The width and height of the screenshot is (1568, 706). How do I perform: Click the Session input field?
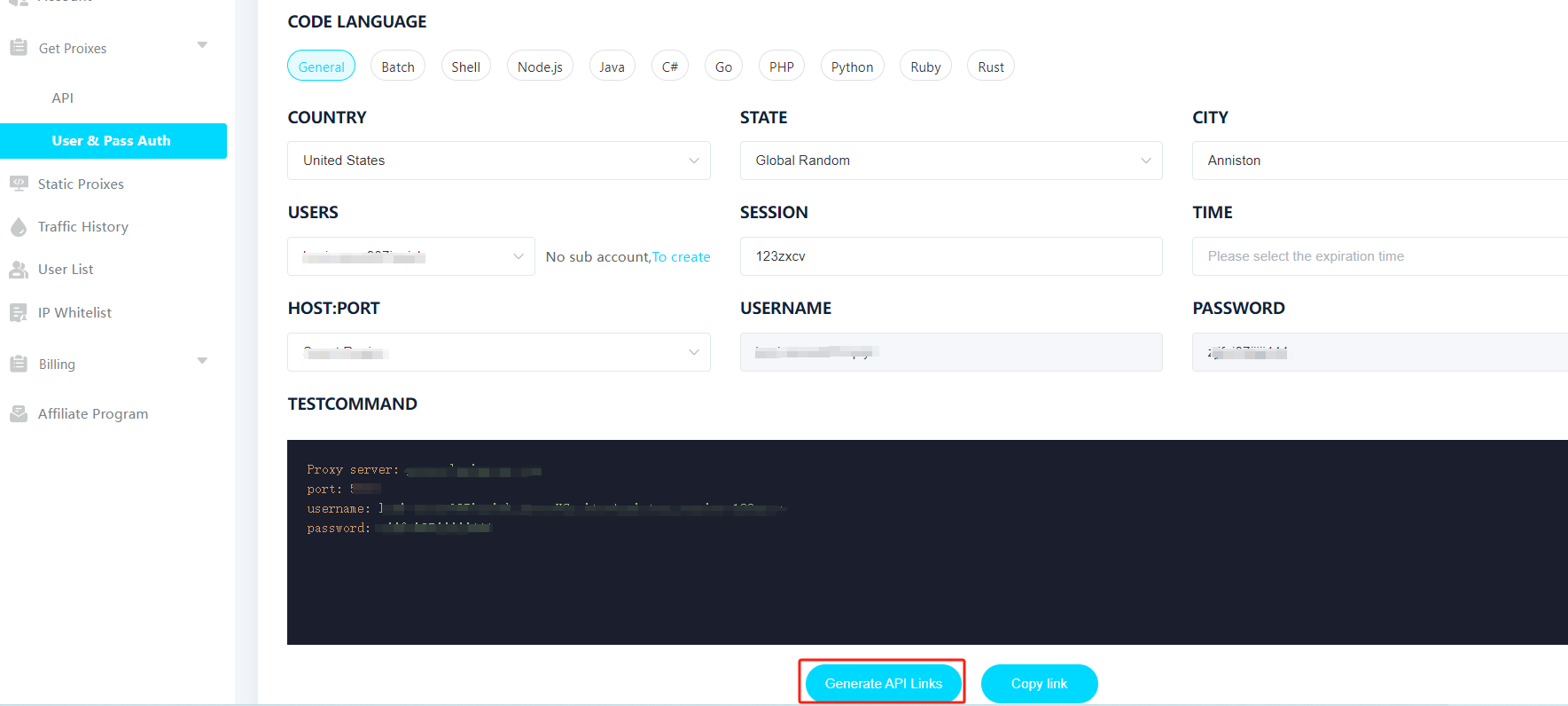coord(950,256)
